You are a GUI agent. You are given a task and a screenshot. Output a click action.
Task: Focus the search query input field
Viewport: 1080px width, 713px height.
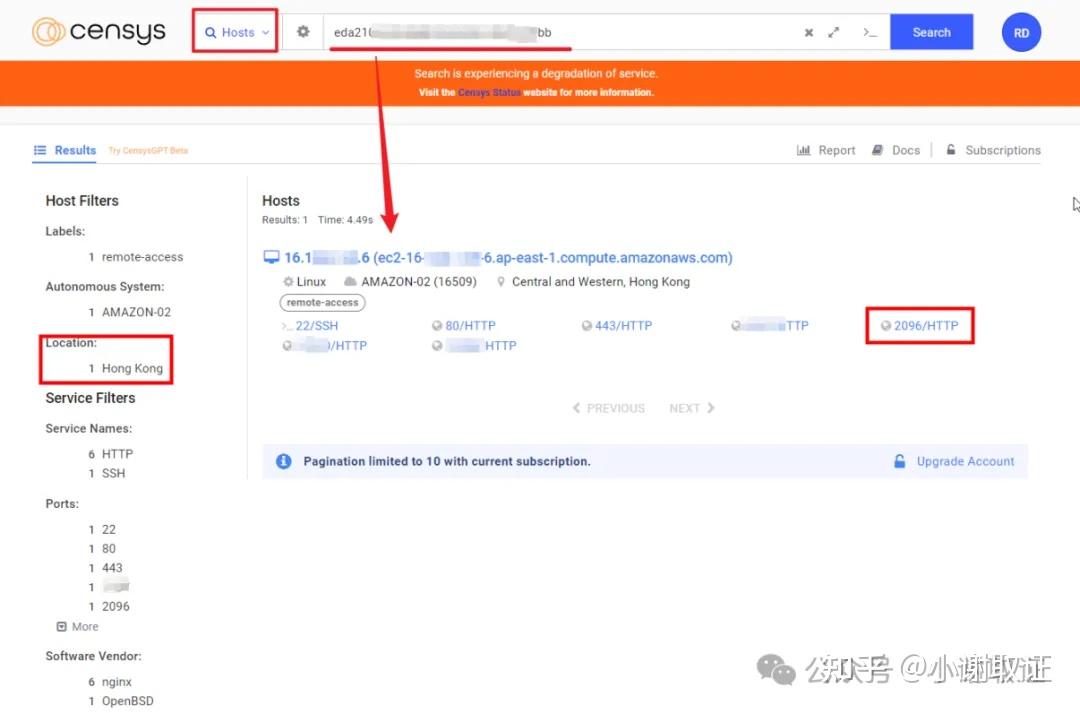[x=561, y=32]
